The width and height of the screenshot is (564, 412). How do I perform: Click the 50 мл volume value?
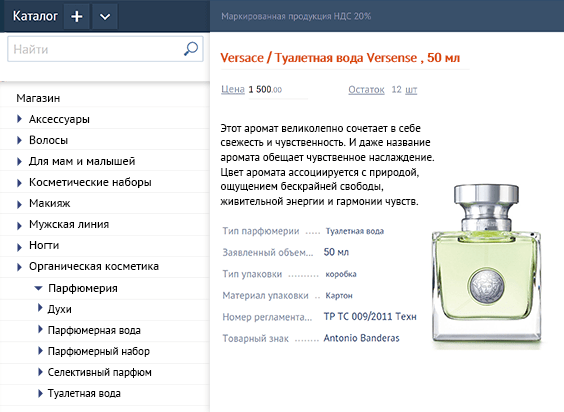click(x=336, y=252)
